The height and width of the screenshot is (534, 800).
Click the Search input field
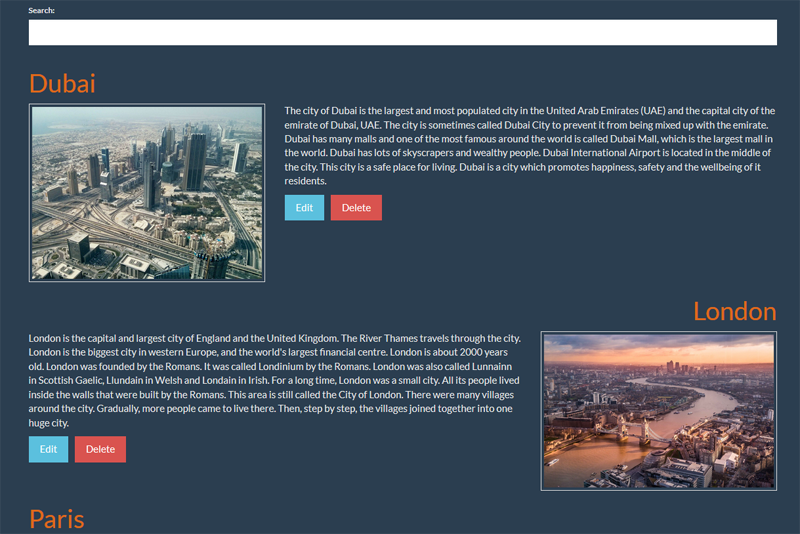point(403,32)
